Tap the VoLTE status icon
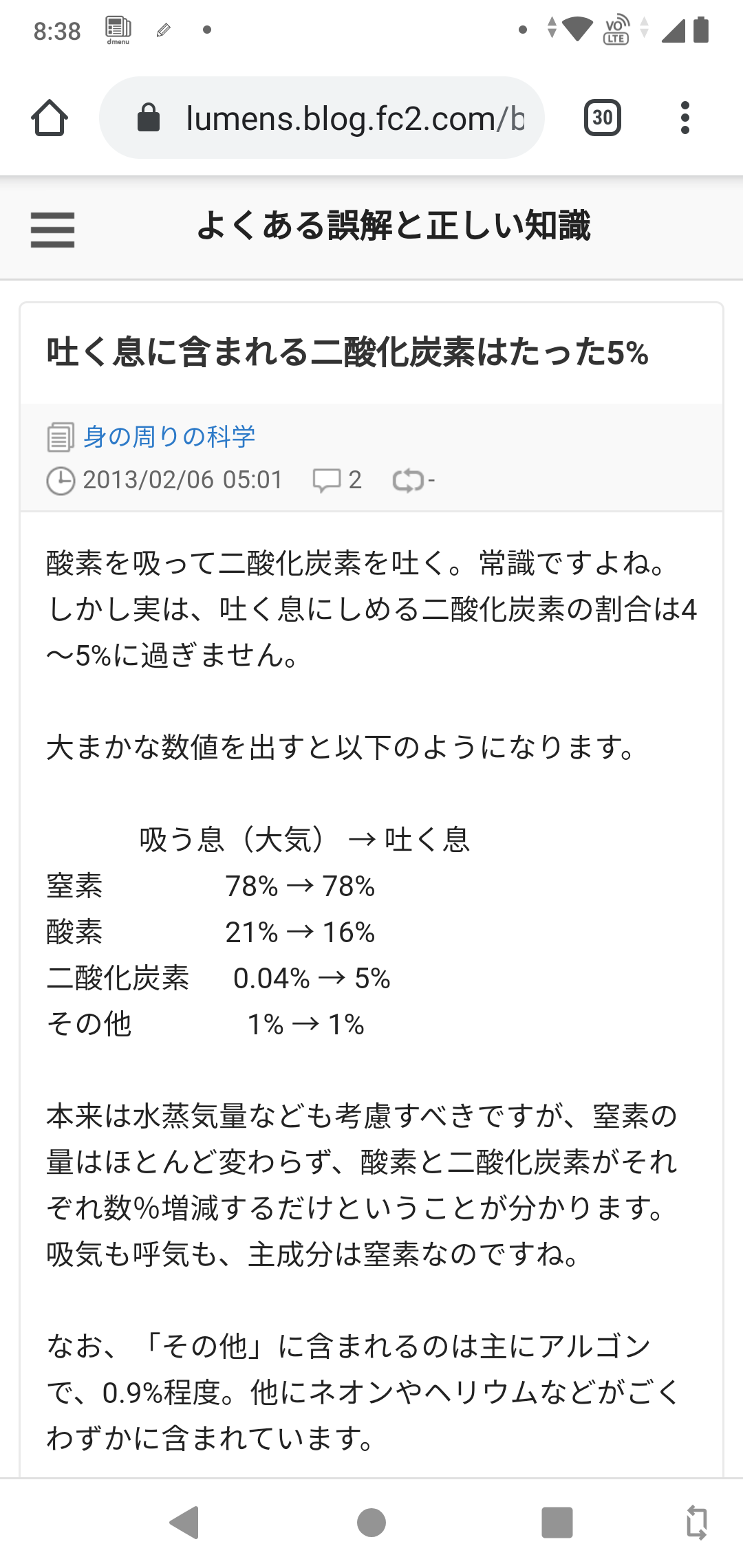This screenshot has width=743, height=1568. point(616,30)
